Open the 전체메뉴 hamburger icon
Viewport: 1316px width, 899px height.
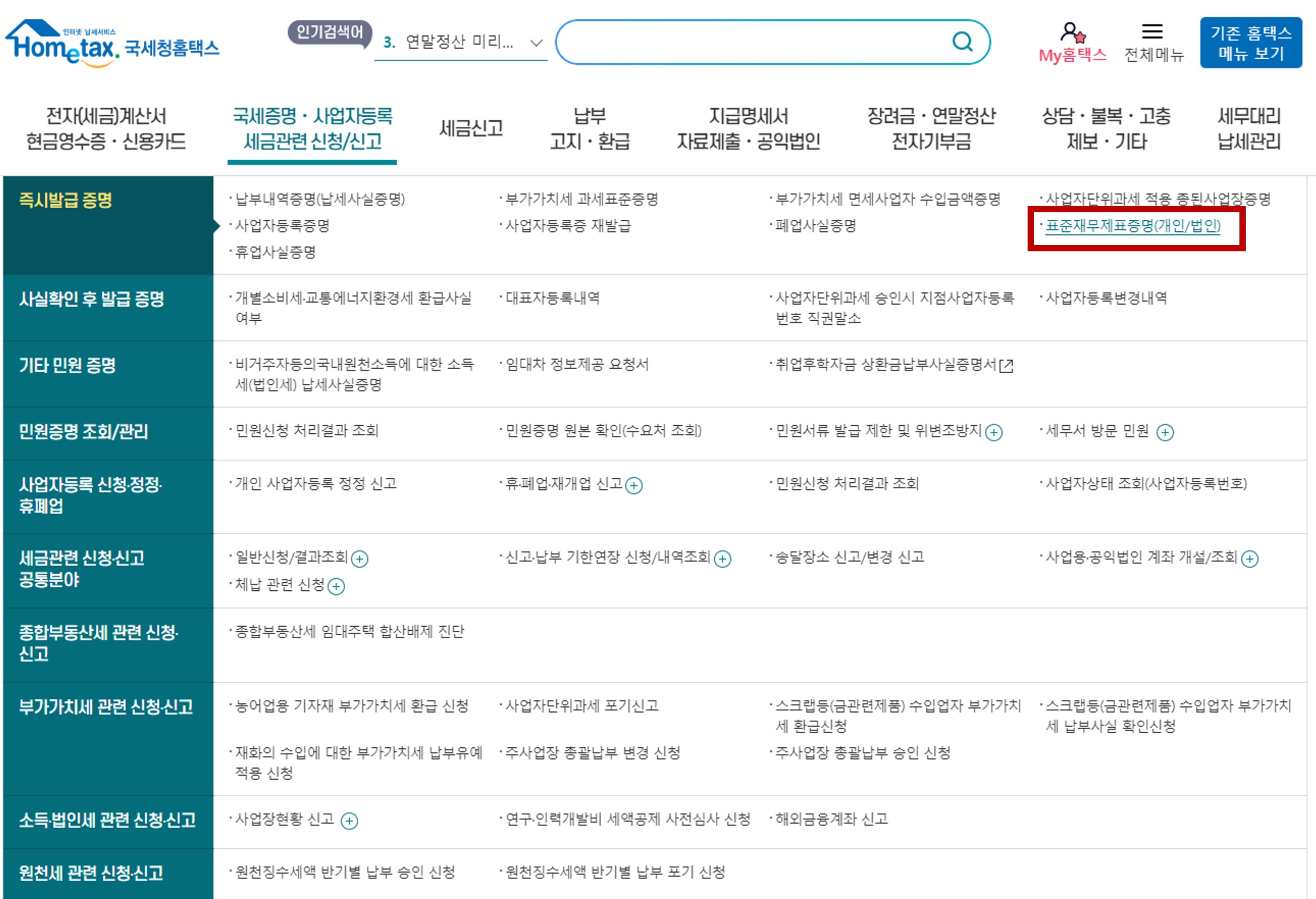[x=1152, y=32]
